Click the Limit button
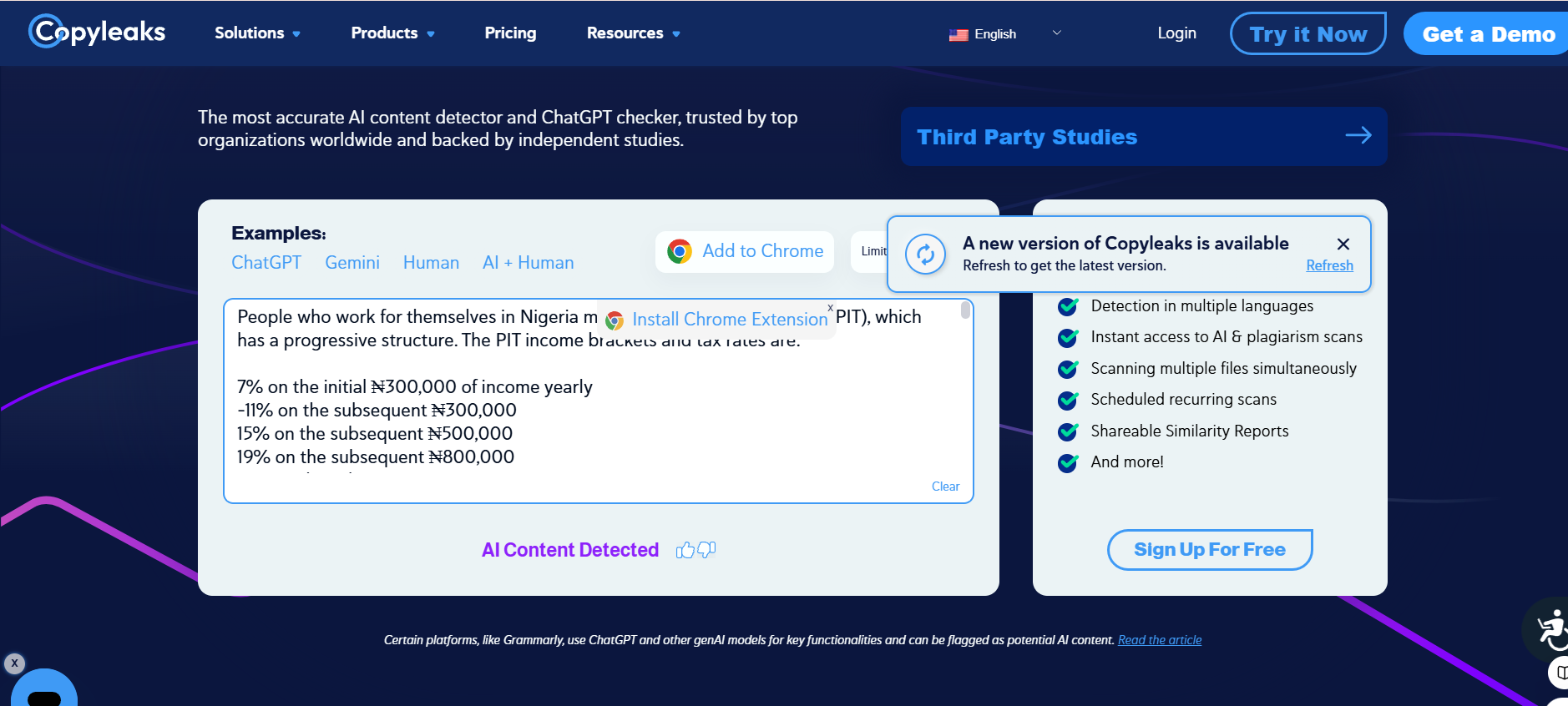 (869, 251)
